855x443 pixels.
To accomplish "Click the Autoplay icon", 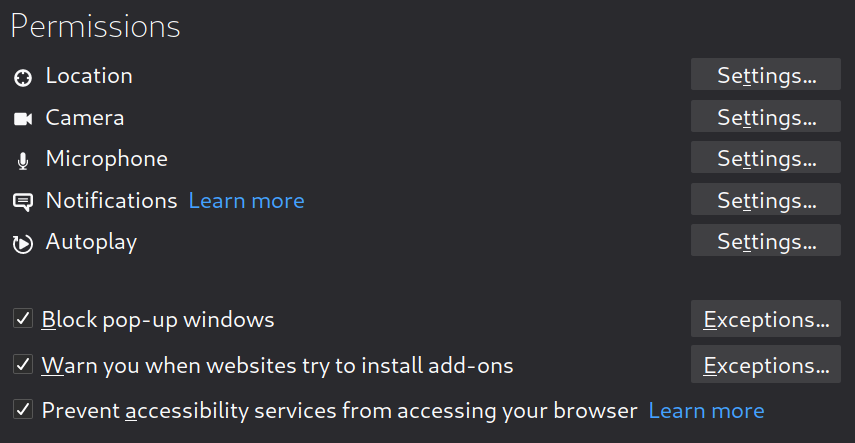I will 22,243.
